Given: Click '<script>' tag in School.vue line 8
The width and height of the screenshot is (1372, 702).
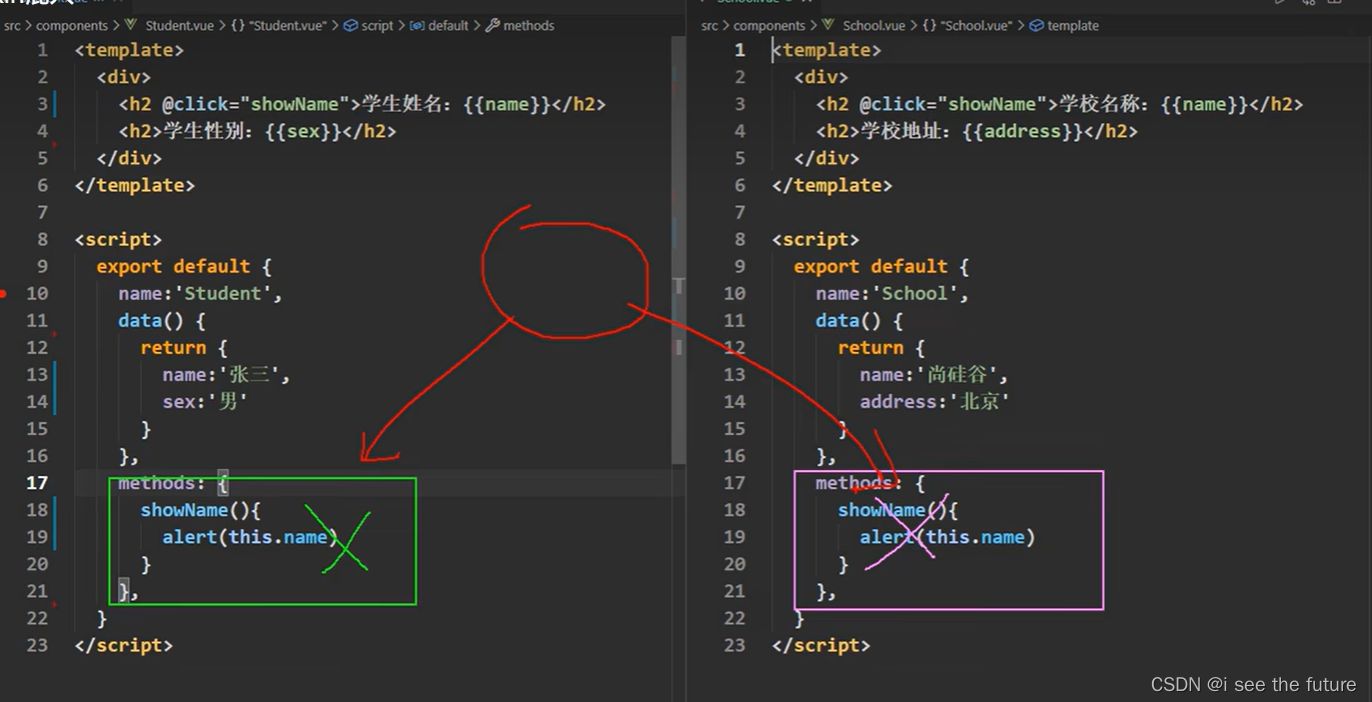Looking at the screenshot, I should [816, 240].
